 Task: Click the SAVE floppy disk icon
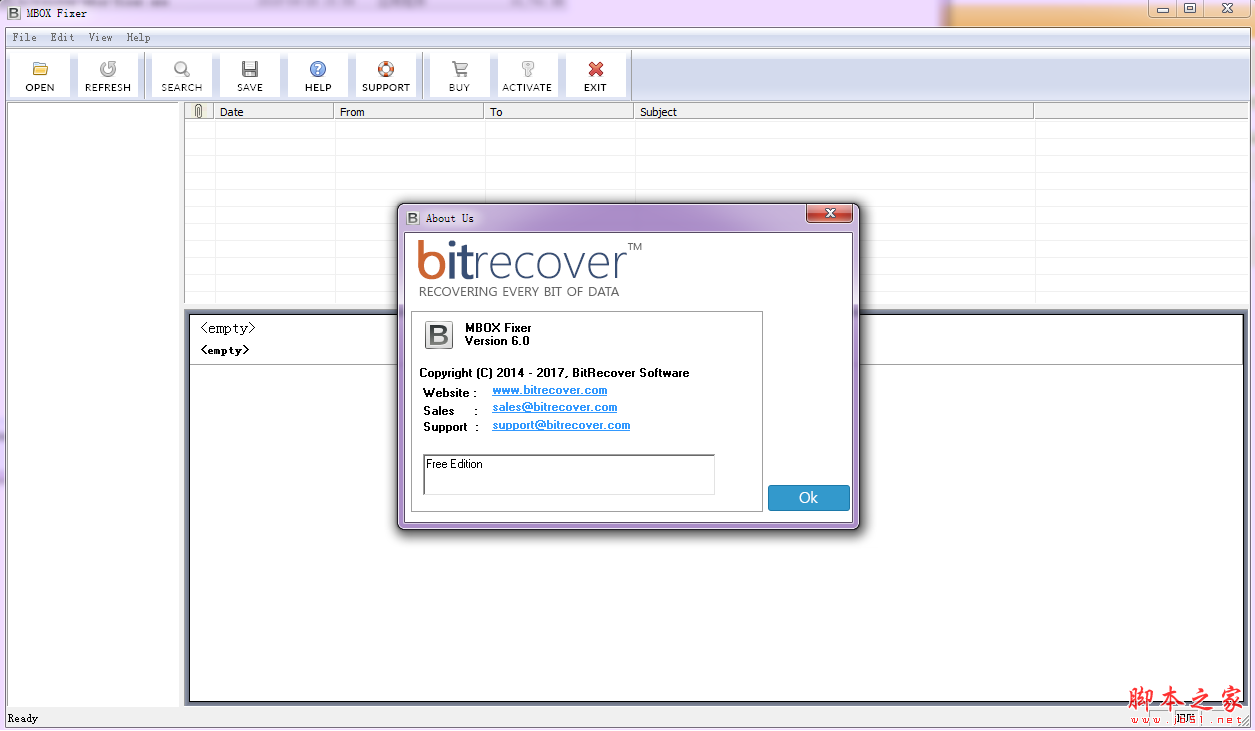250,69
